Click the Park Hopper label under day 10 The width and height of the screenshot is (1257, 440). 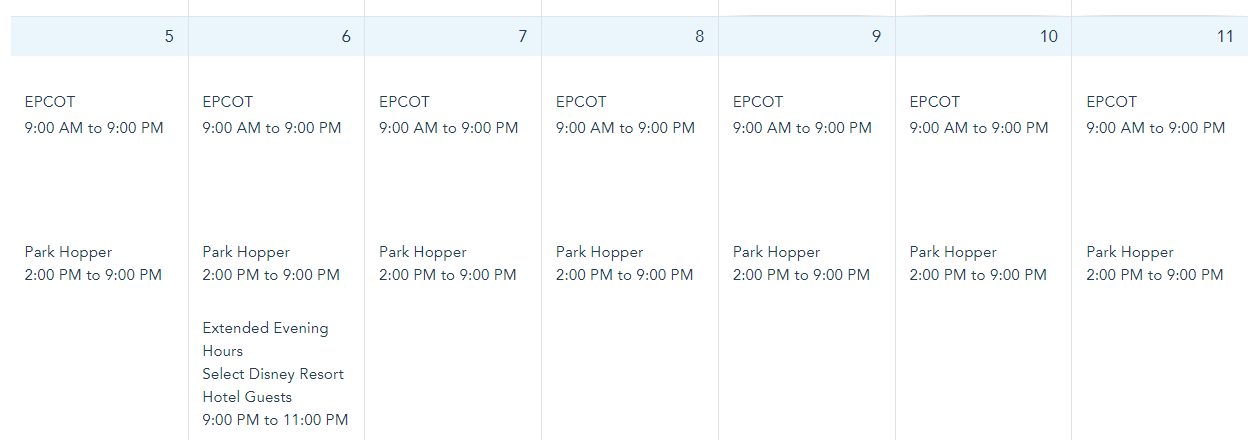[x=953, y=252]
